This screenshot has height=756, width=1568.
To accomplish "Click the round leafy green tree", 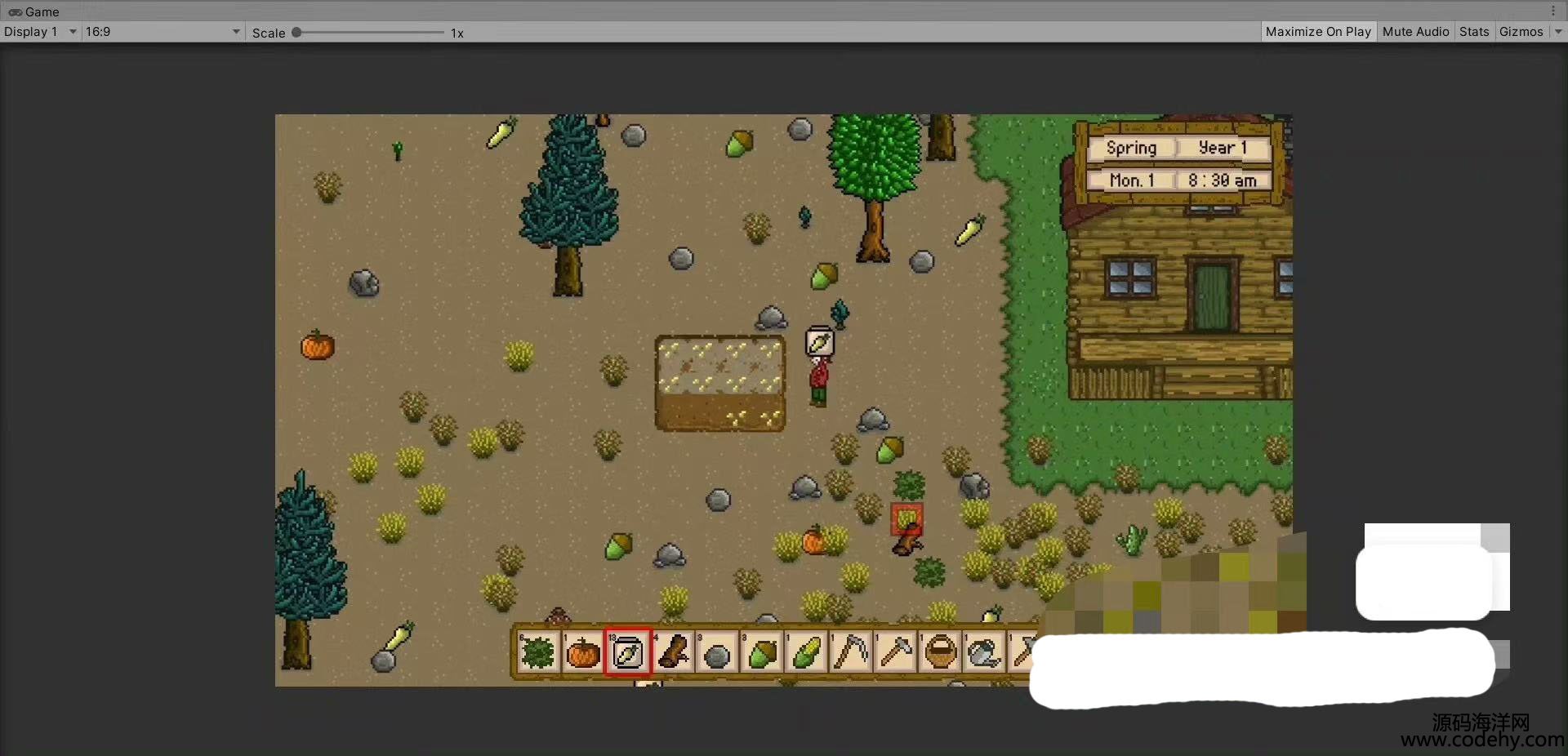I will (874, 186).
